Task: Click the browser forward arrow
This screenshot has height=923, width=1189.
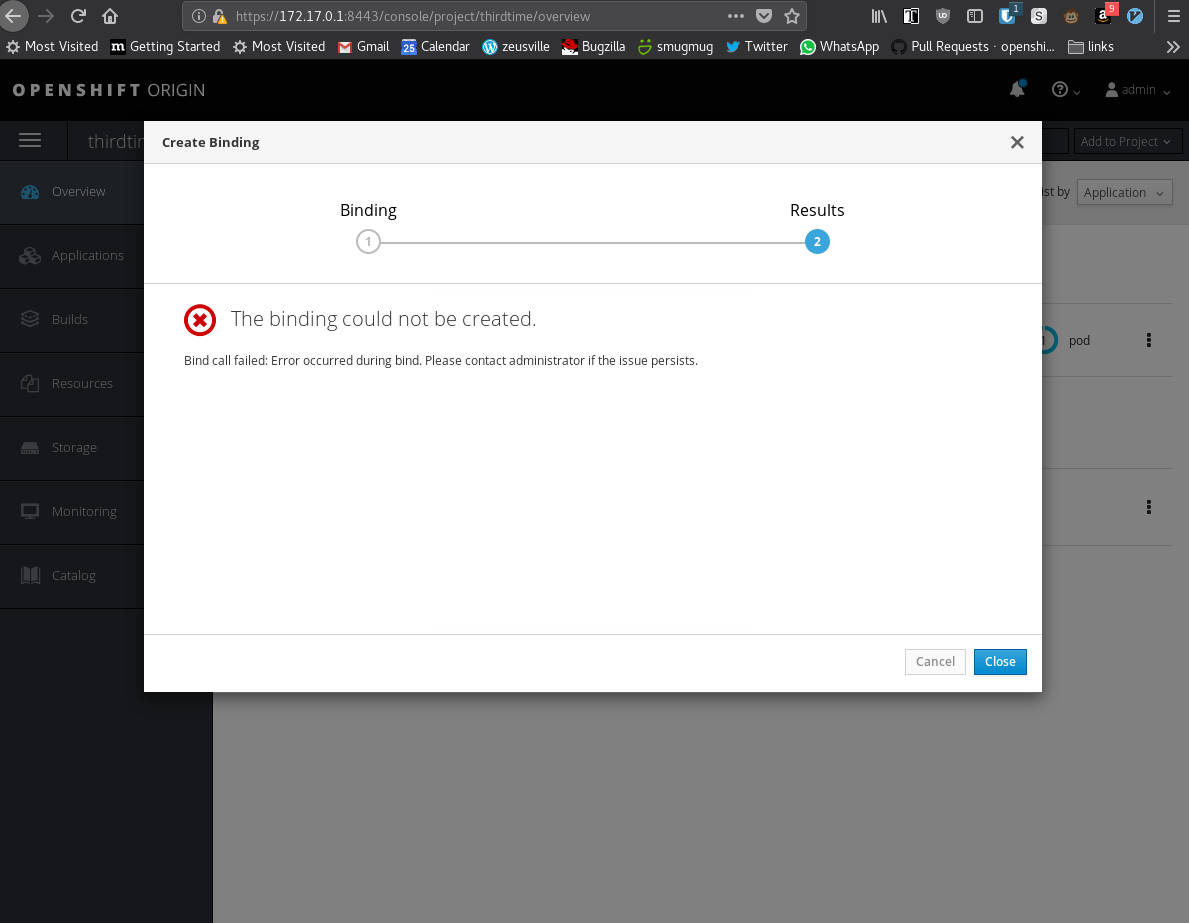Action: pyautogui.click(x=46, y=16)
